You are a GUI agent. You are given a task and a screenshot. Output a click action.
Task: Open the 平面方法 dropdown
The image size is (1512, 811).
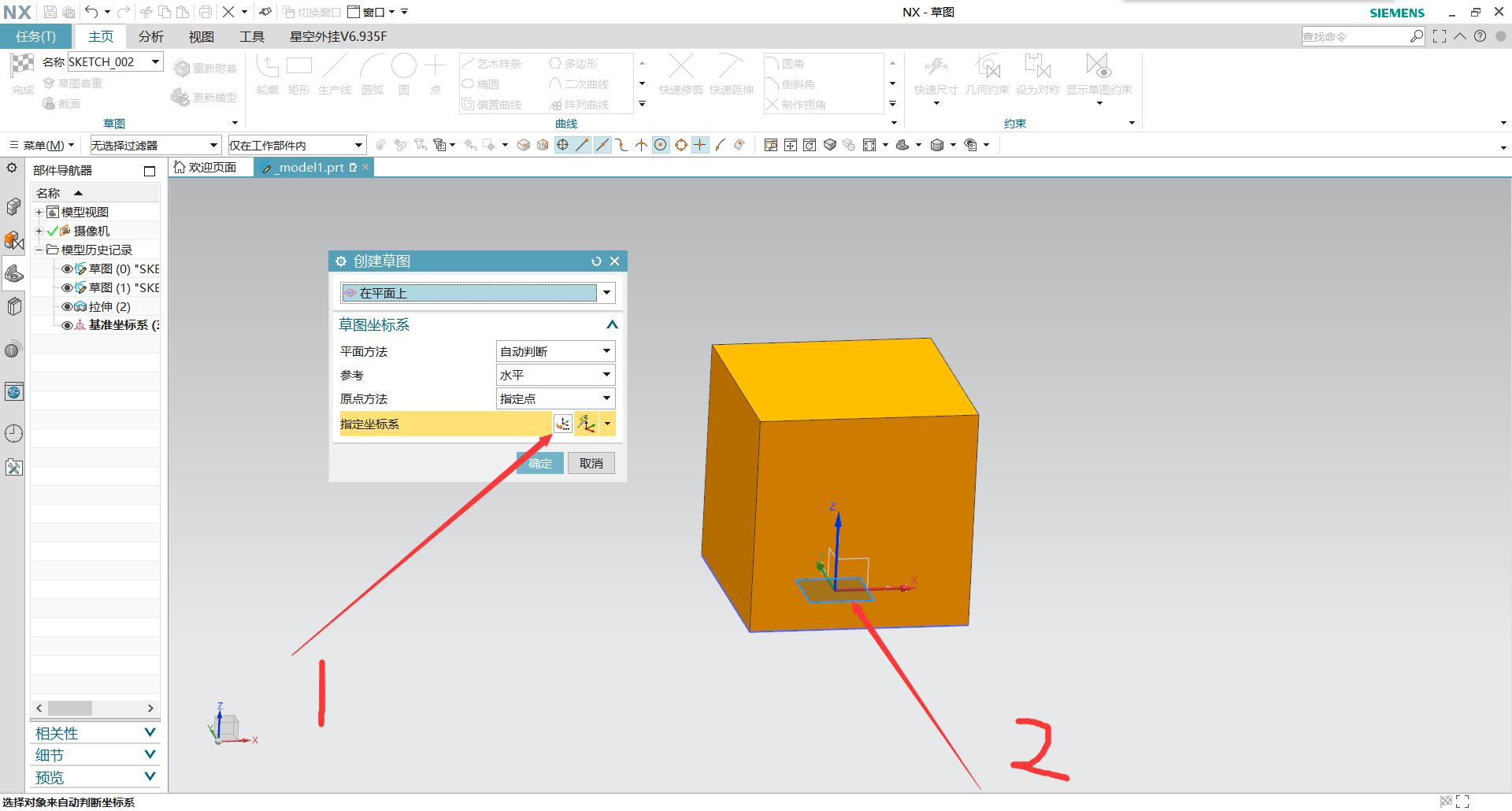(555, 351)
